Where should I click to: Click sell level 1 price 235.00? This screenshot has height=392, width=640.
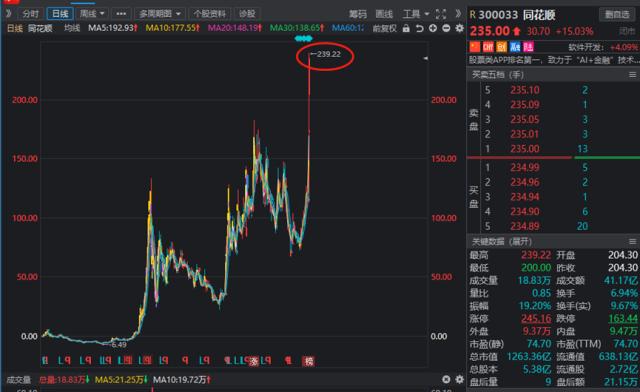tap(524, 149)
